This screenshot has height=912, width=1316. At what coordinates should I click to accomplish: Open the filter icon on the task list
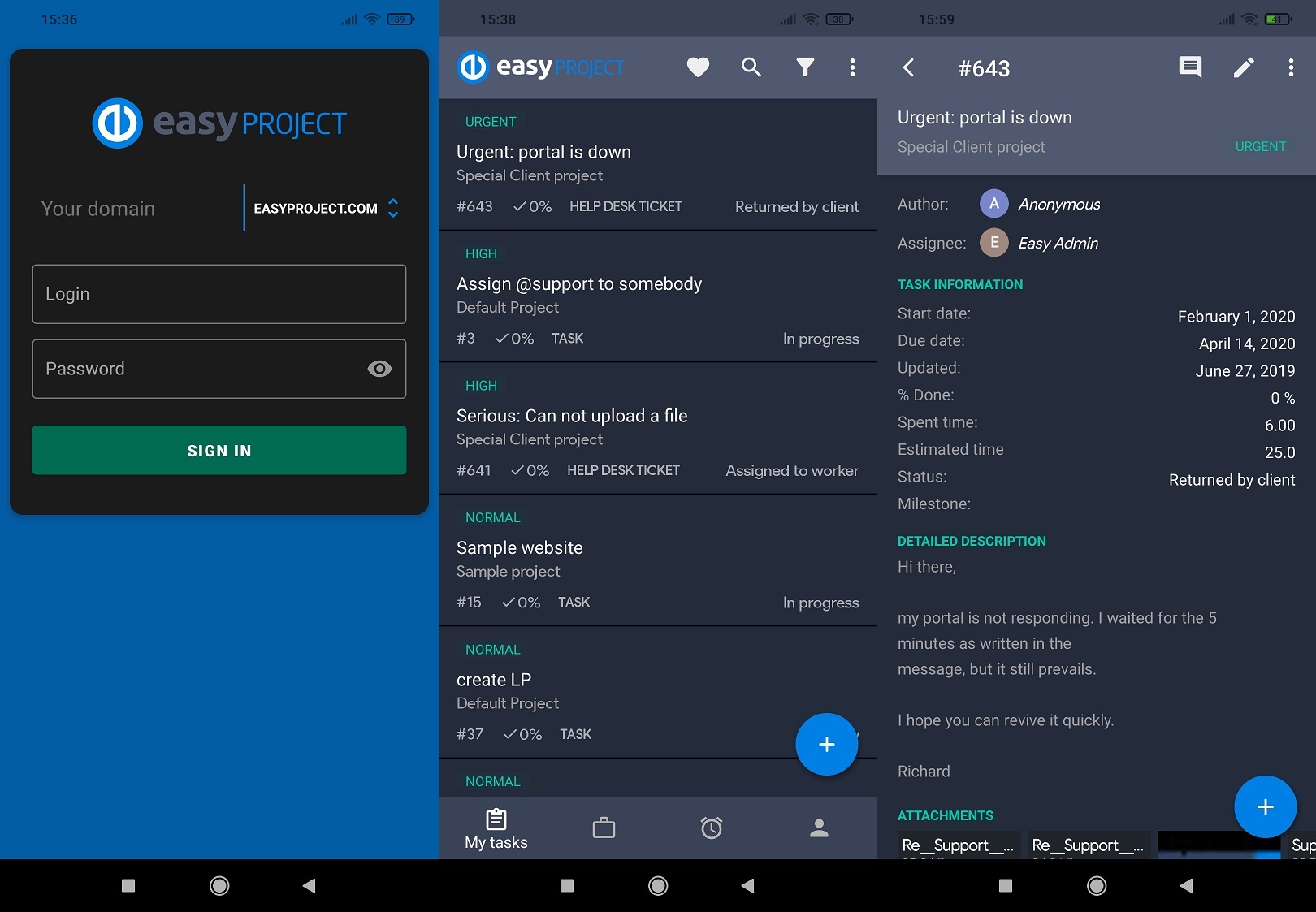804,67
